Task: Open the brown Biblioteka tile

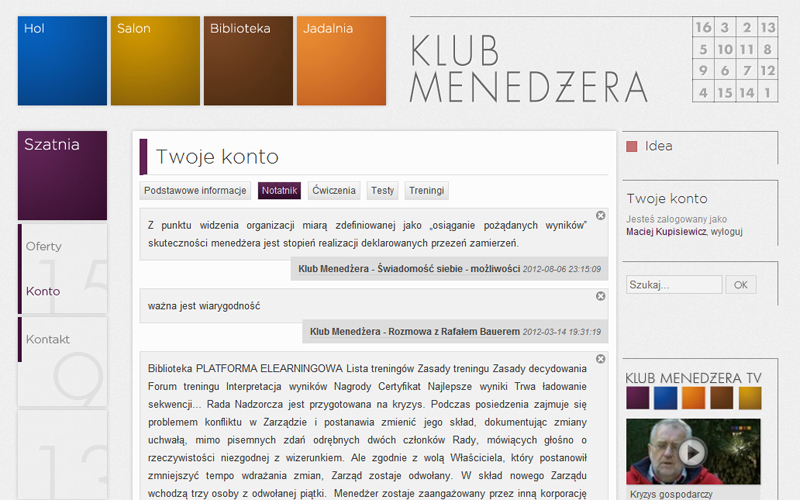Action: coord(248,61)
